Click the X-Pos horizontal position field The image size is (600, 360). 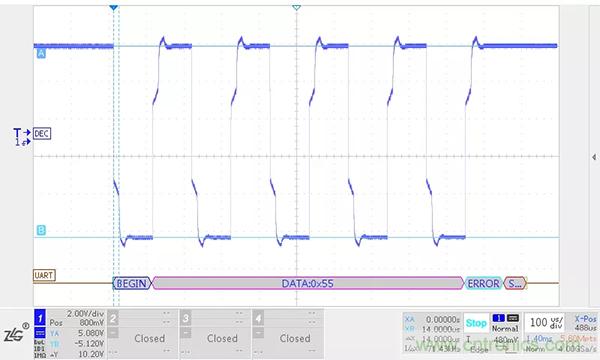pyautogui.click(x=585, y=323)
